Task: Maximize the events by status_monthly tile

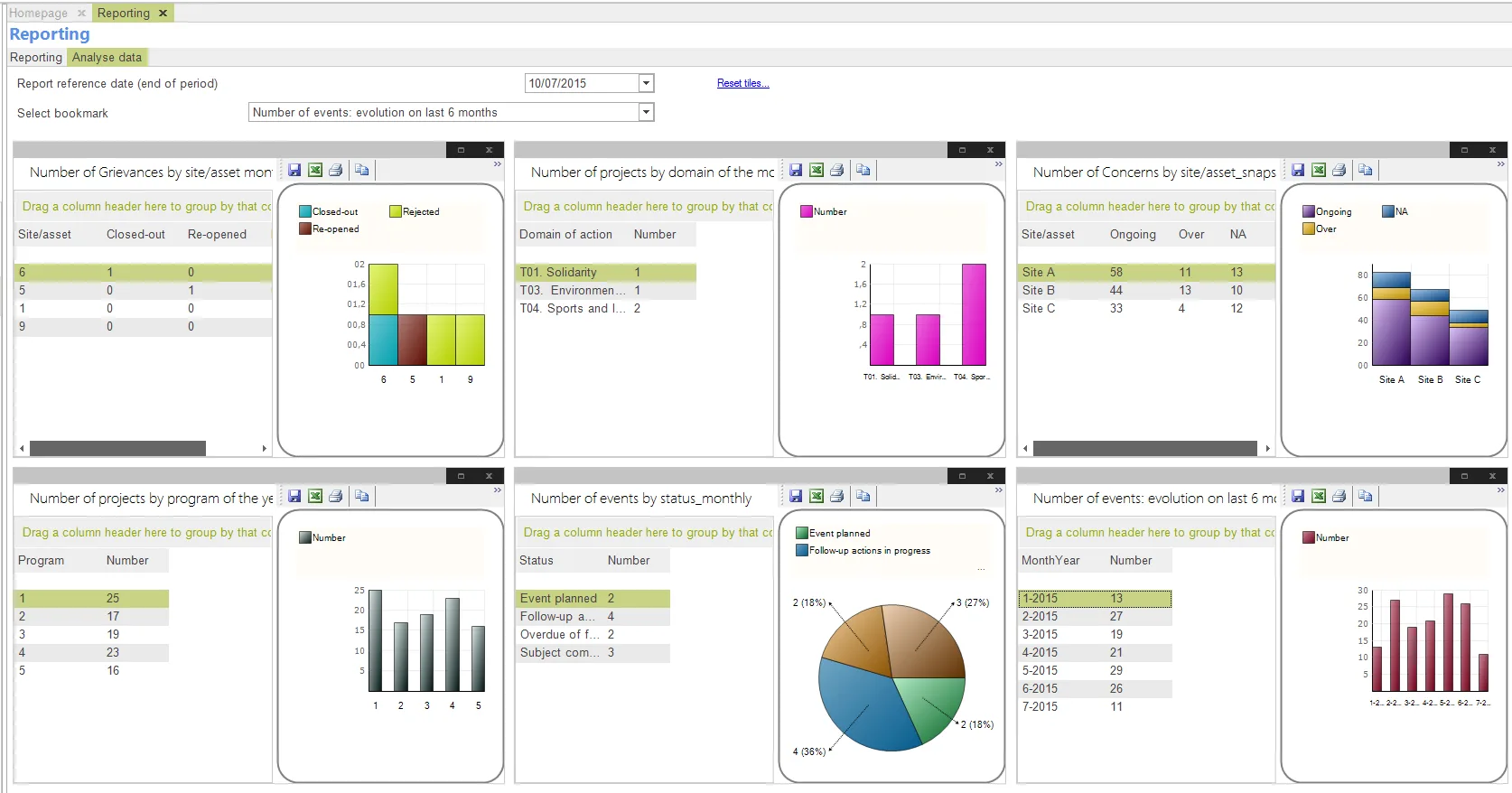Action: pos(962,476)
